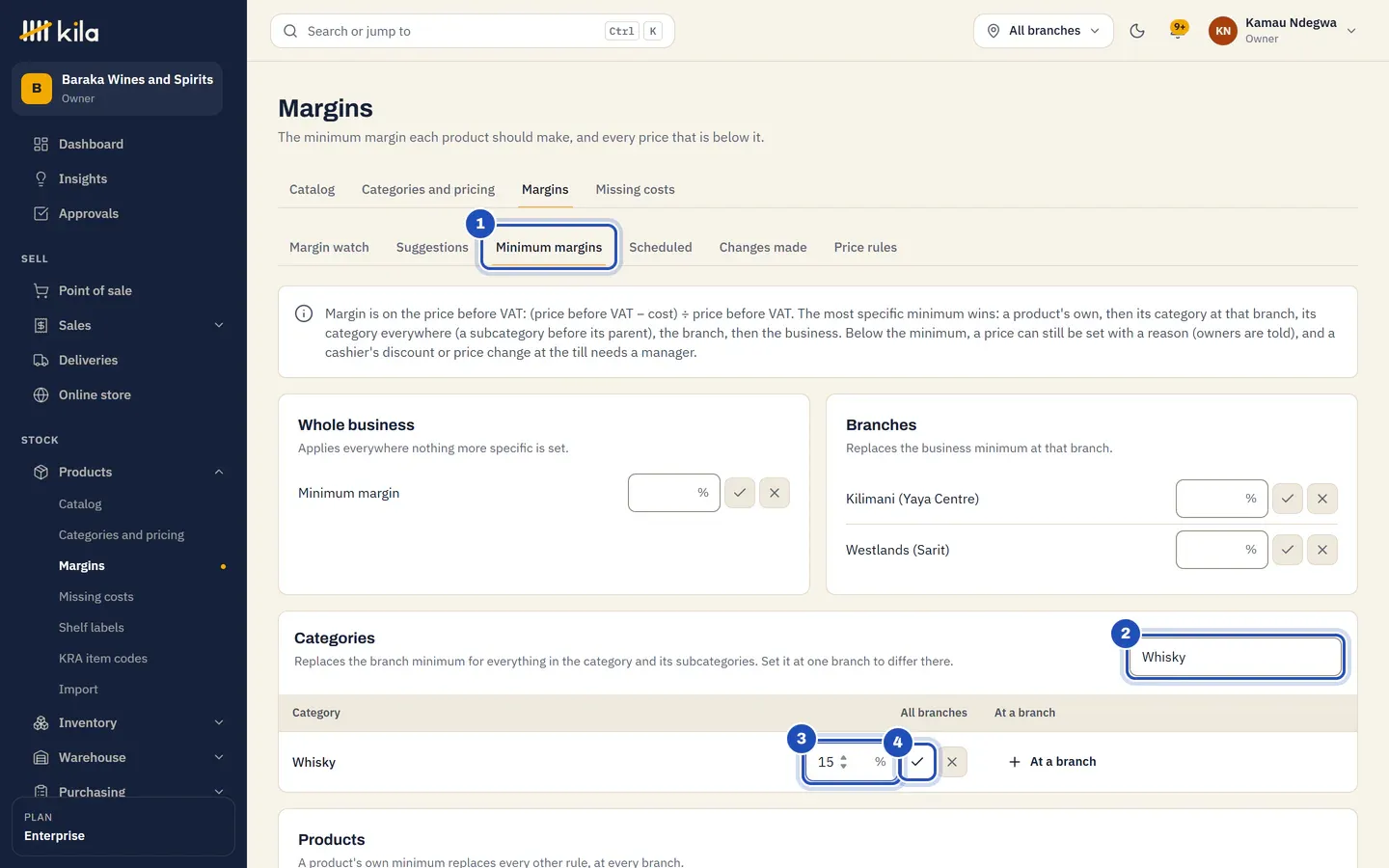Focus Westlands (Sarit) margin percent input

[1221, 550]
